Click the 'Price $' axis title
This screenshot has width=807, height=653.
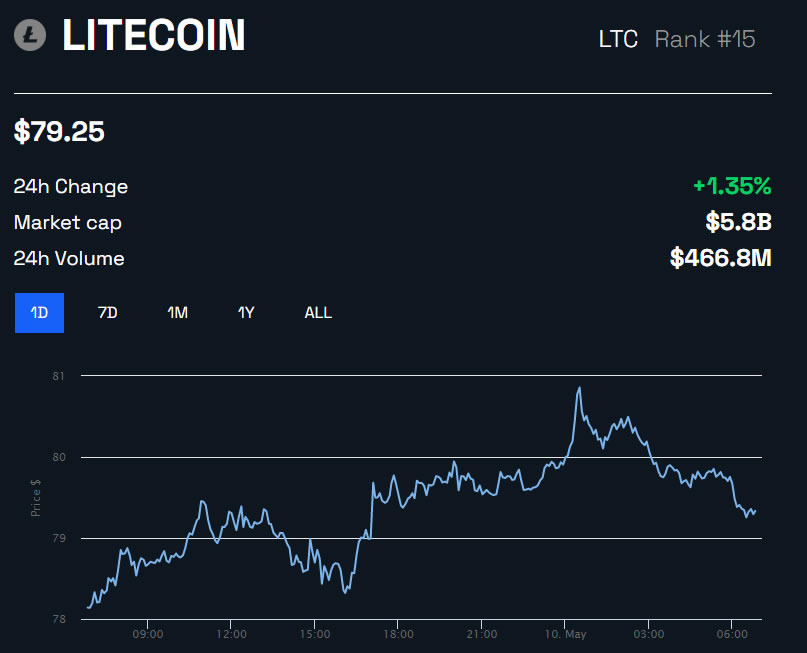tap(36, 497)
